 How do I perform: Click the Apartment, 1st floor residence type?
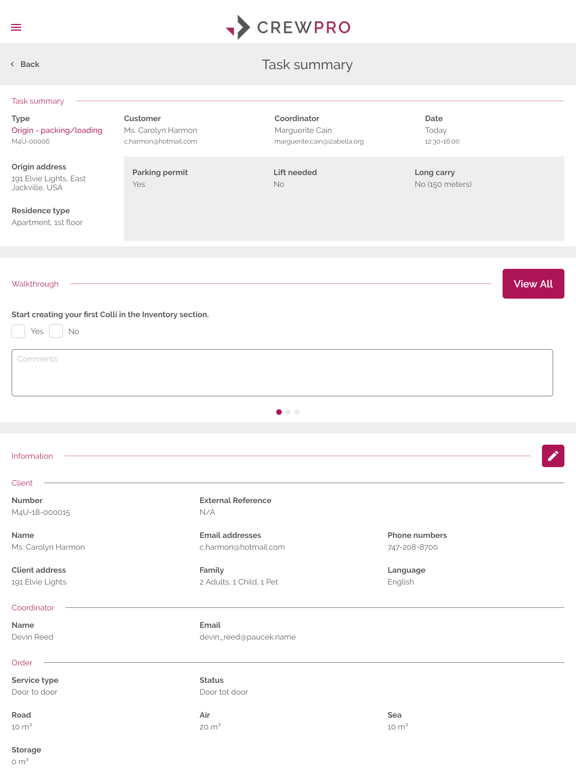47,222
